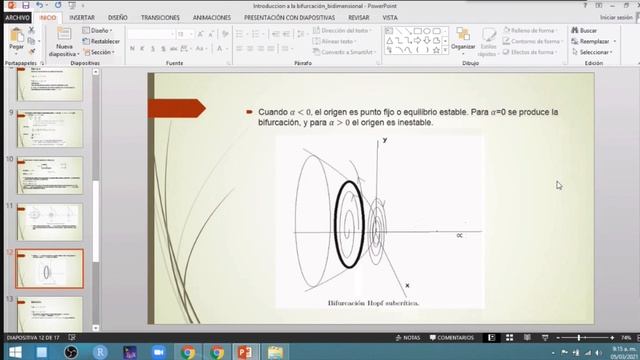Select the right arrow shape in the gallery
This screenshot has height=360, width=640.
[418, 40]
